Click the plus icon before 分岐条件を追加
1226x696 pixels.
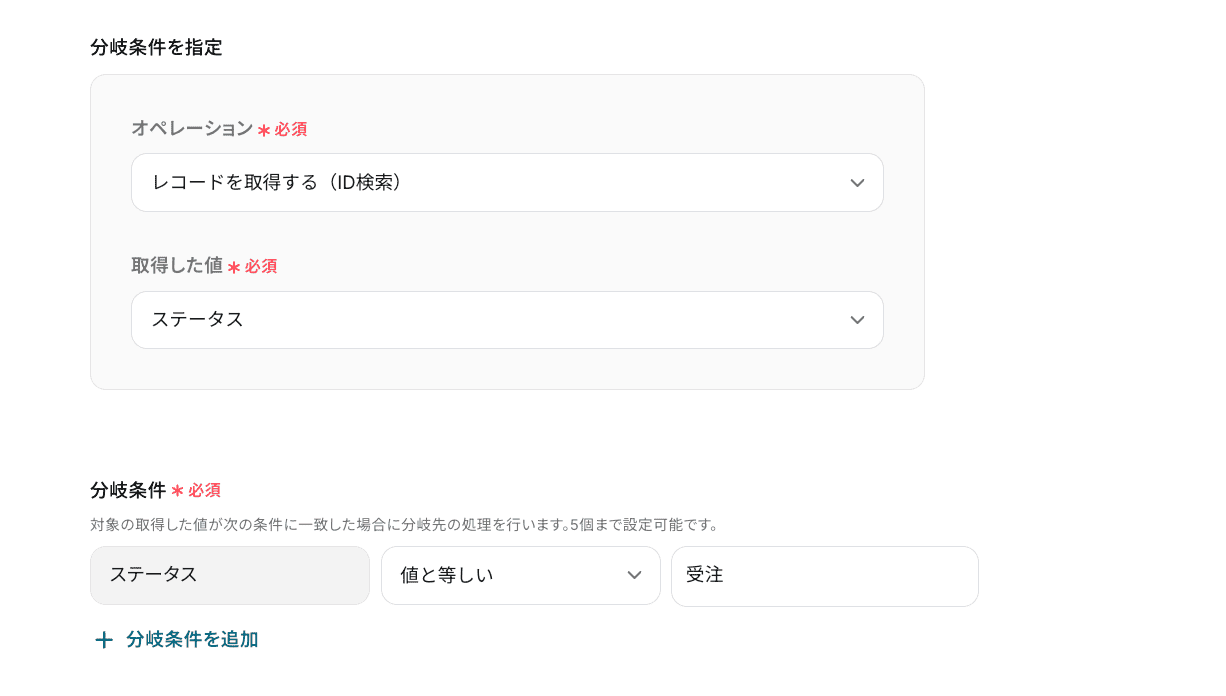pos(104,640)
